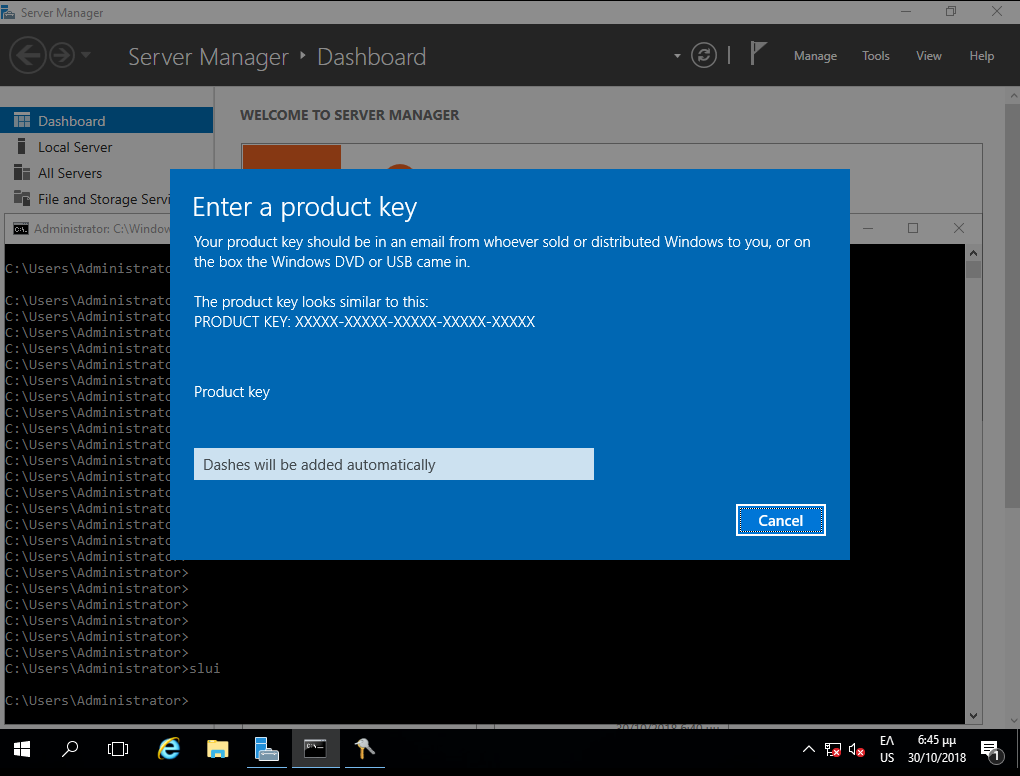Open the Tools menu
Viewport: 1020px width, 776px height.
point(875,56)
